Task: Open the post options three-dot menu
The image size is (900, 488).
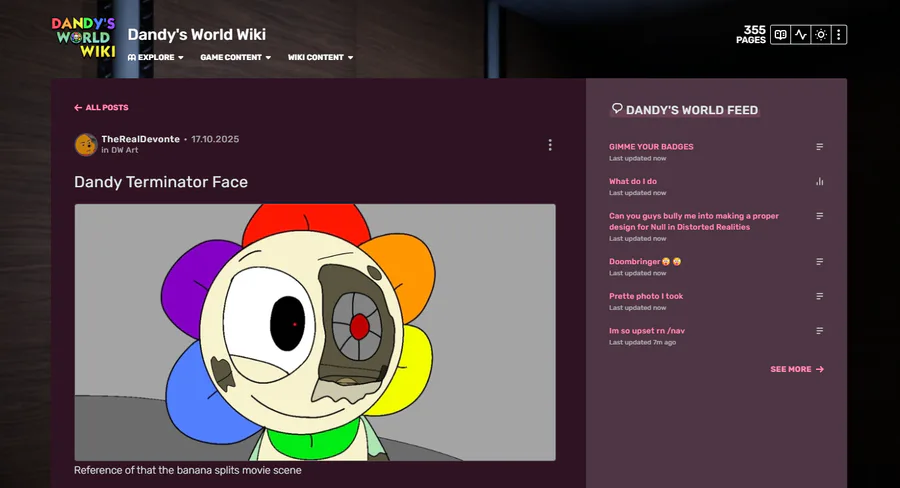Action: tap(550, 145)
